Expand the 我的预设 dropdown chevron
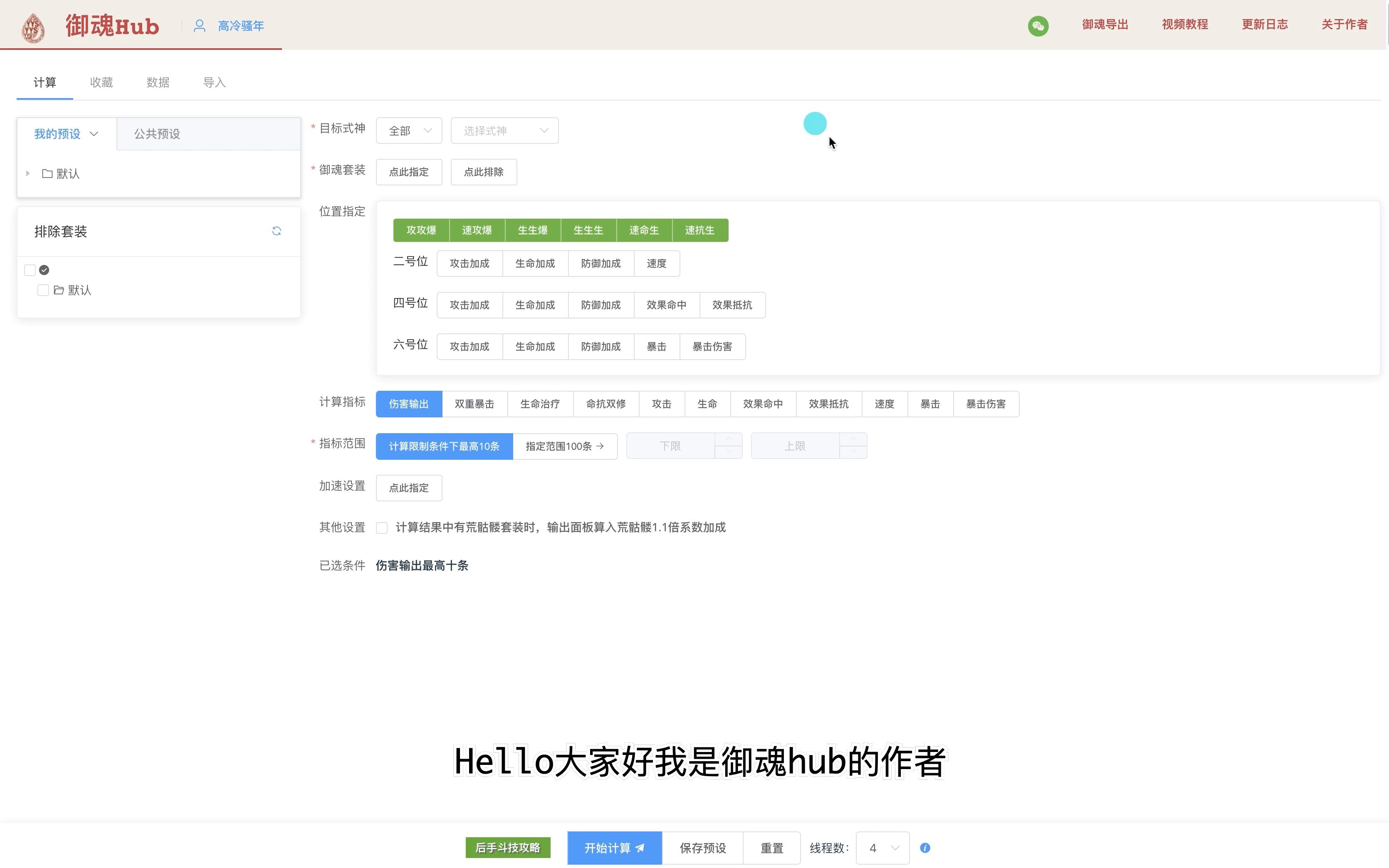This screenshot has width=1389, height=868. pos(94,134)
